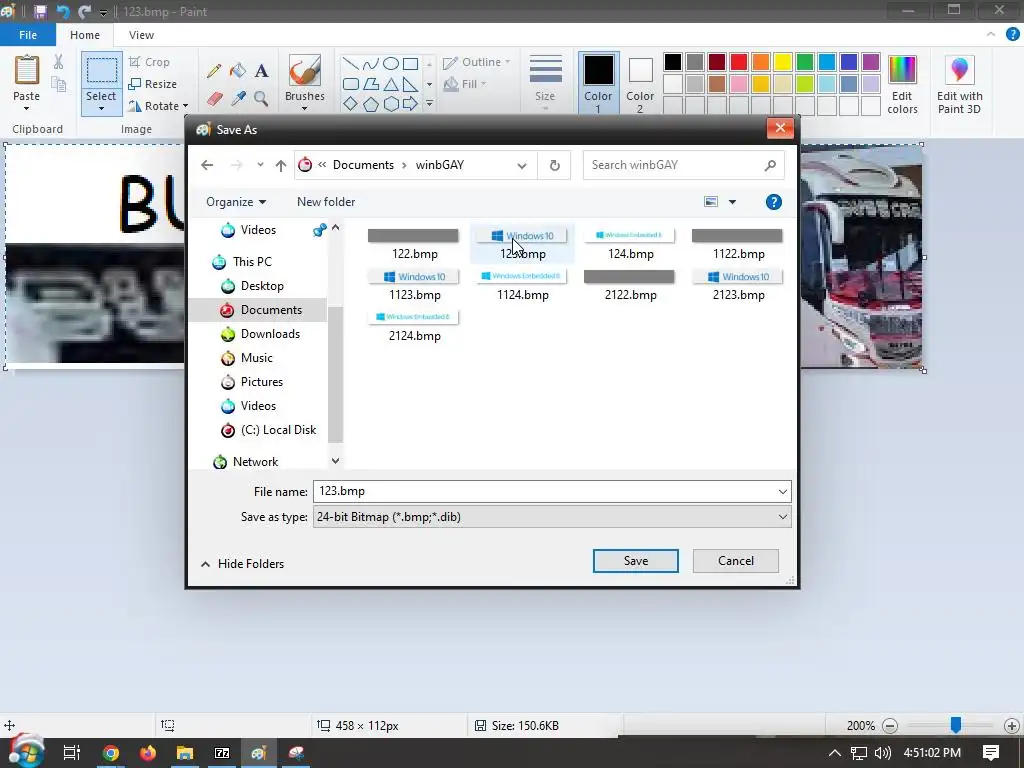Image resolution: width=1024 pixels, height=768 pixels.
Task: Click Save icon in quick access toolbar
Action: point(40,12)
